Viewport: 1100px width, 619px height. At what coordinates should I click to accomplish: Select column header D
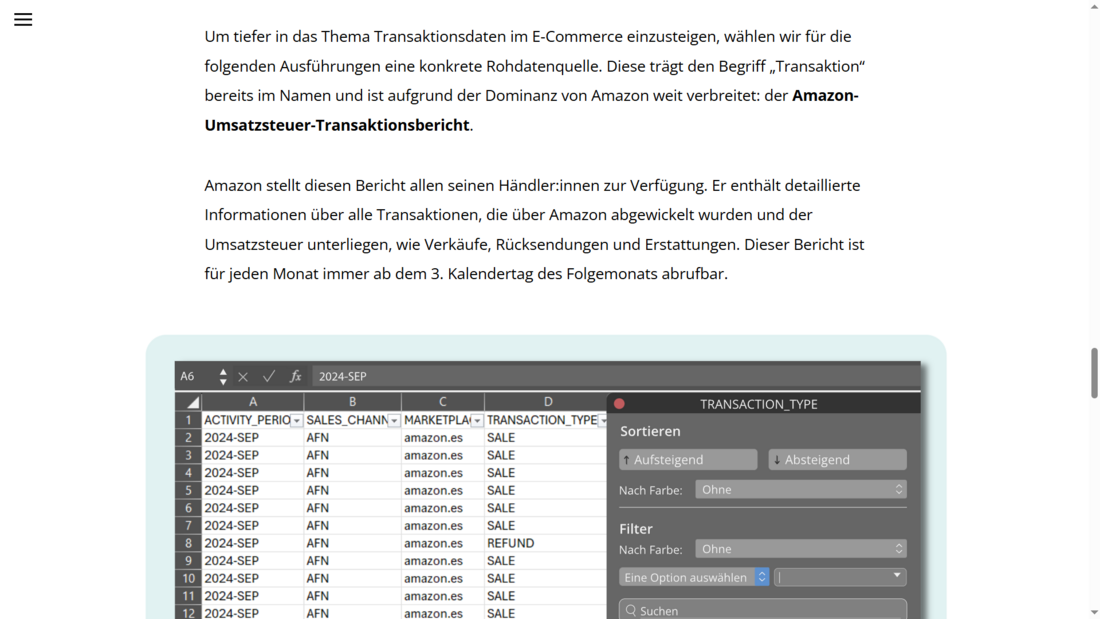tap(547, 402)
